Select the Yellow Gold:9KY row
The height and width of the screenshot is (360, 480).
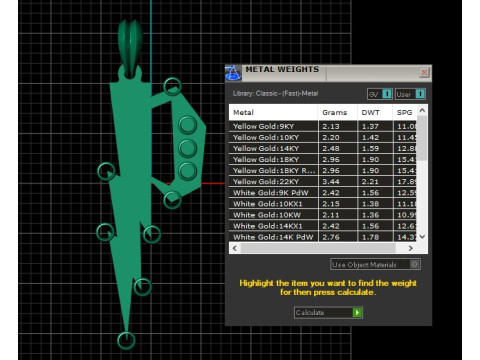coord(323,126)
